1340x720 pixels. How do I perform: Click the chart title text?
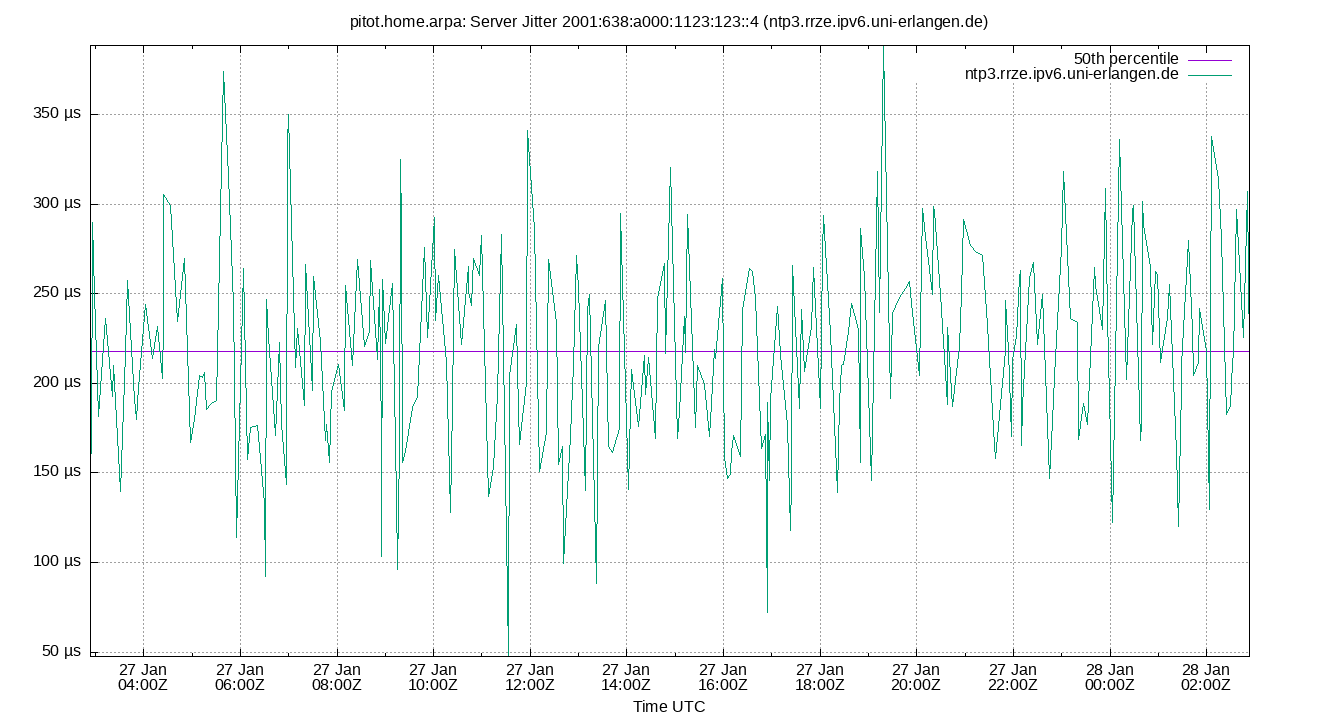[668, 19]
